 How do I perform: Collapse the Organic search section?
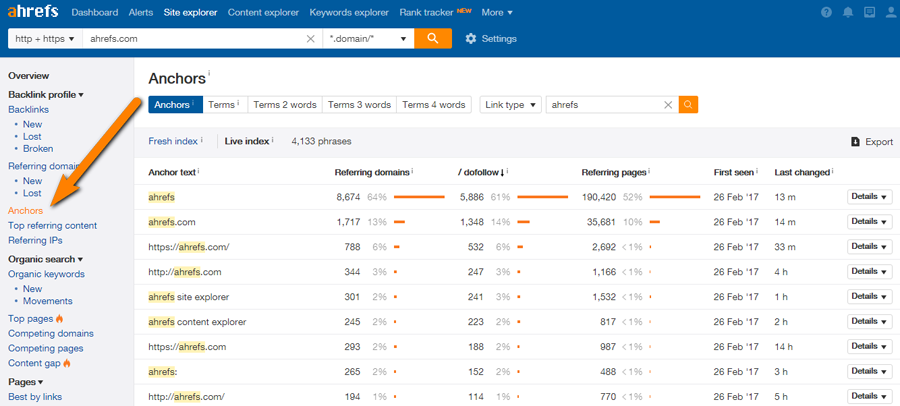tap(46, 260)
